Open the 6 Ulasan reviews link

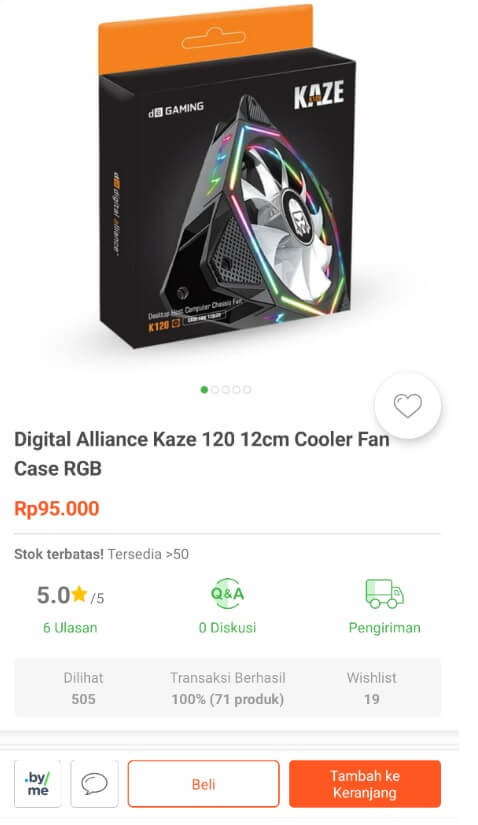pos(70,628)
